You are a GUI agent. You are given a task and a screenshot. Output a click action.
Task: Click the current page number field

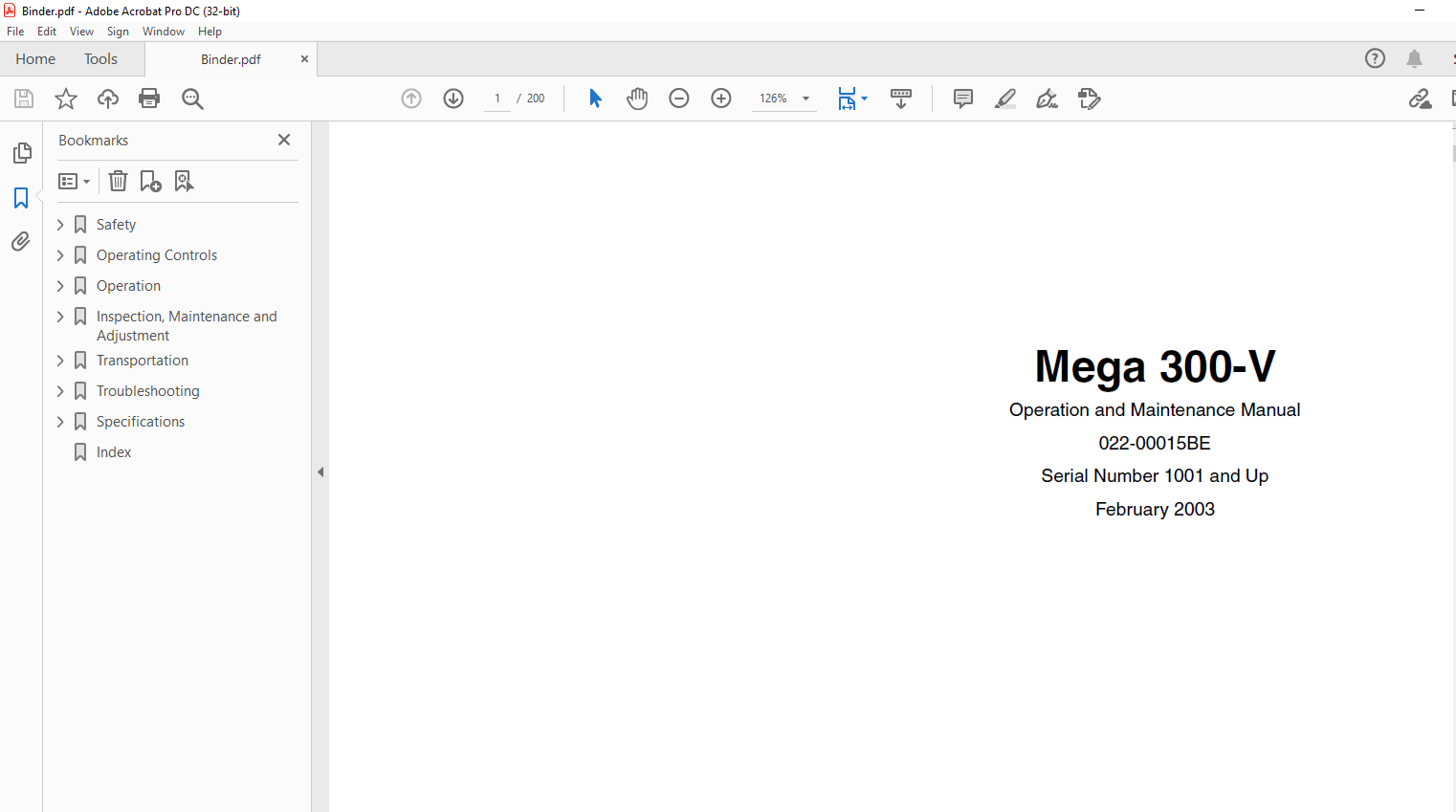point(497,99)
